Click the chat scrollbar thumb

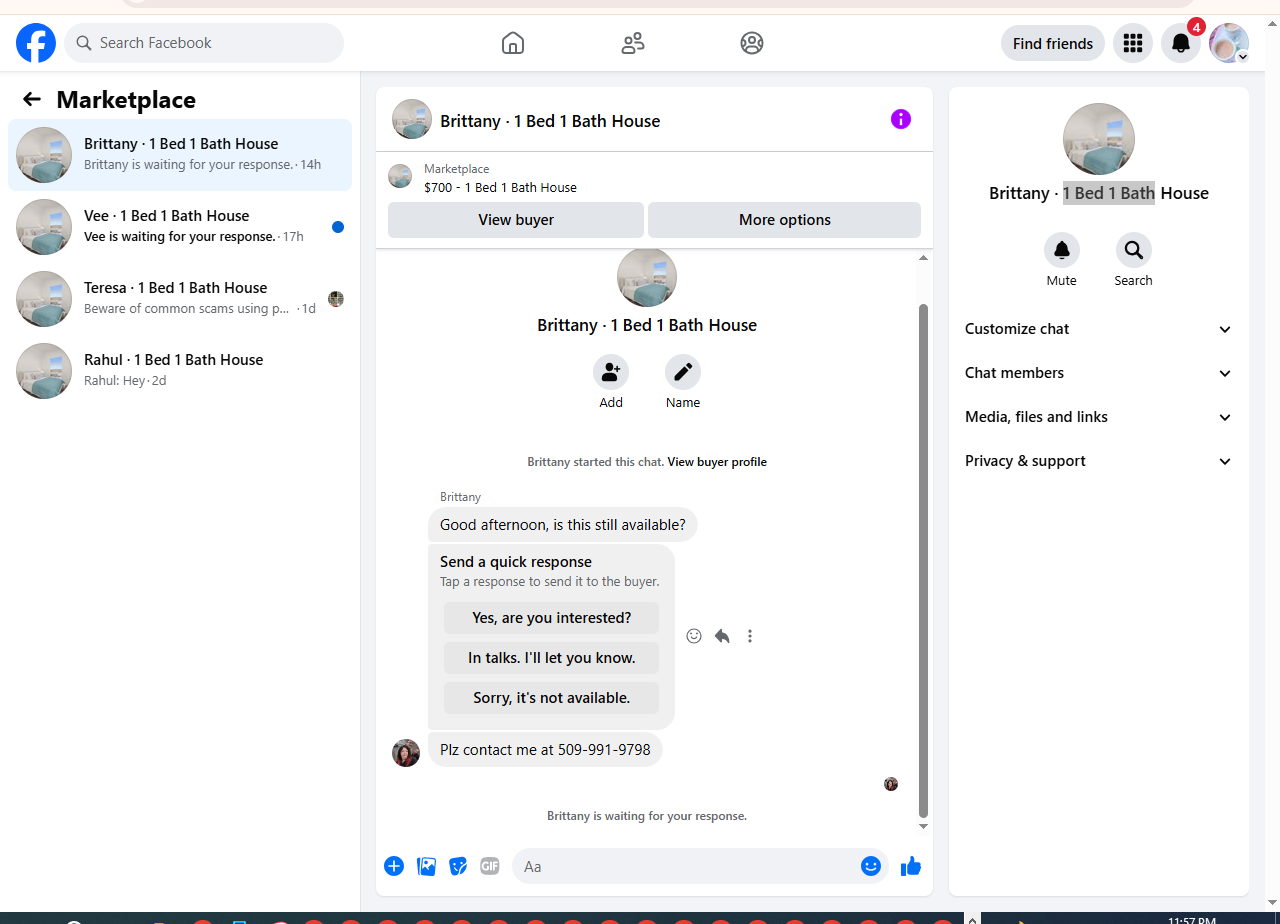[x=923, y=560]
